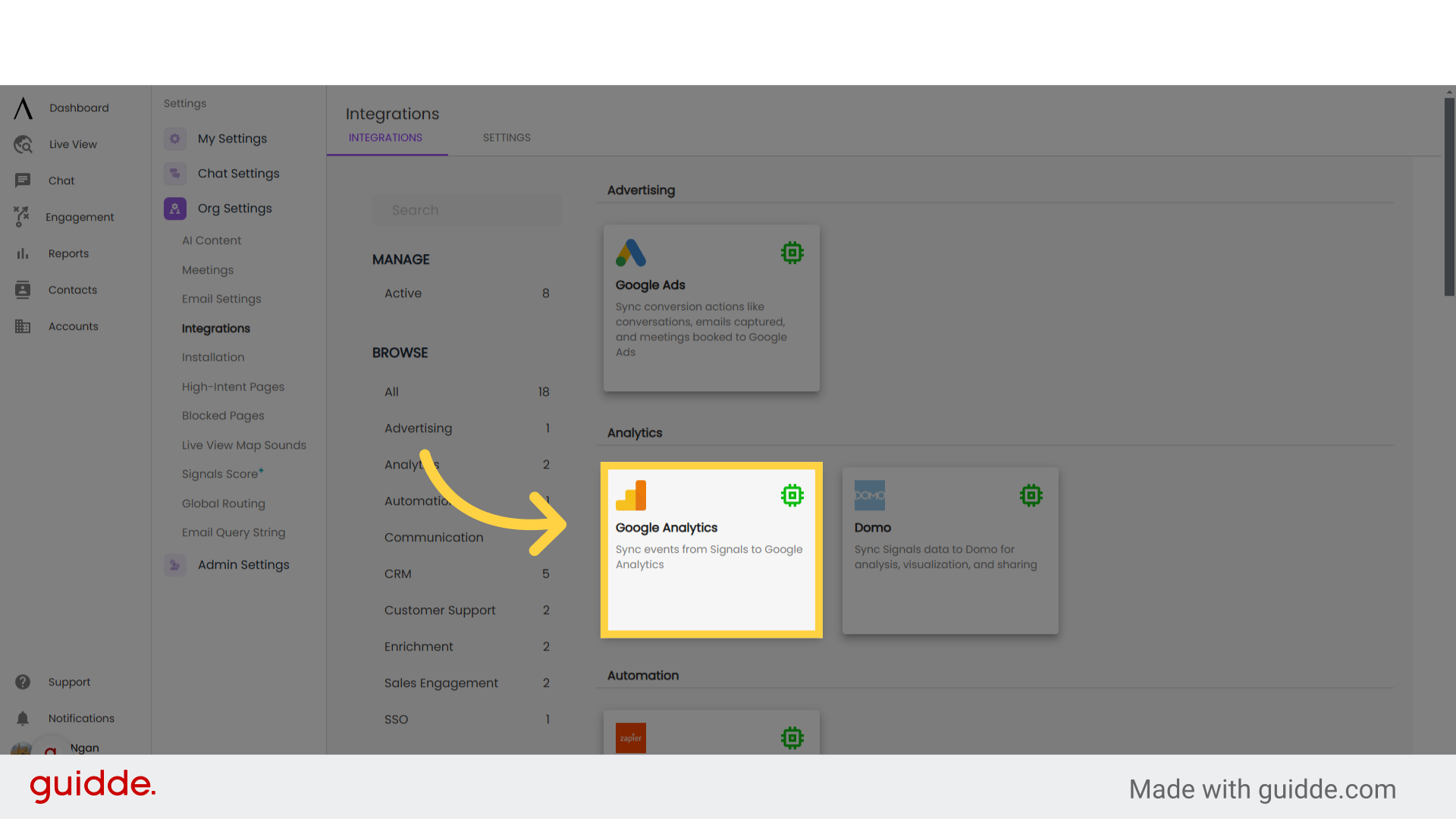Collapse the Org Settings section

tap(234, 209)
